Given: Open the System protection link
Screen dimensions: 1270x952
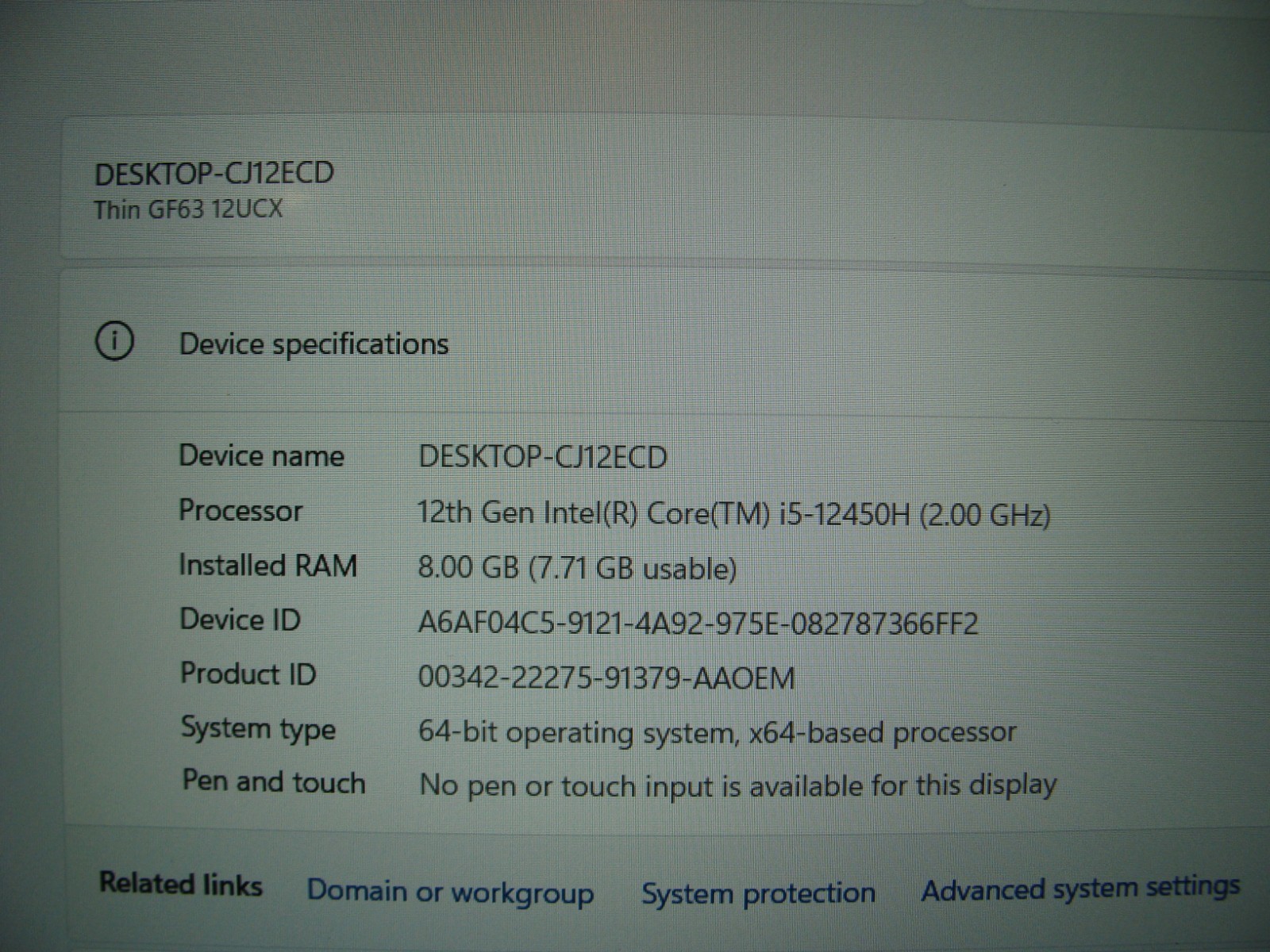Looking at the screenshot, I should [758, 893].
